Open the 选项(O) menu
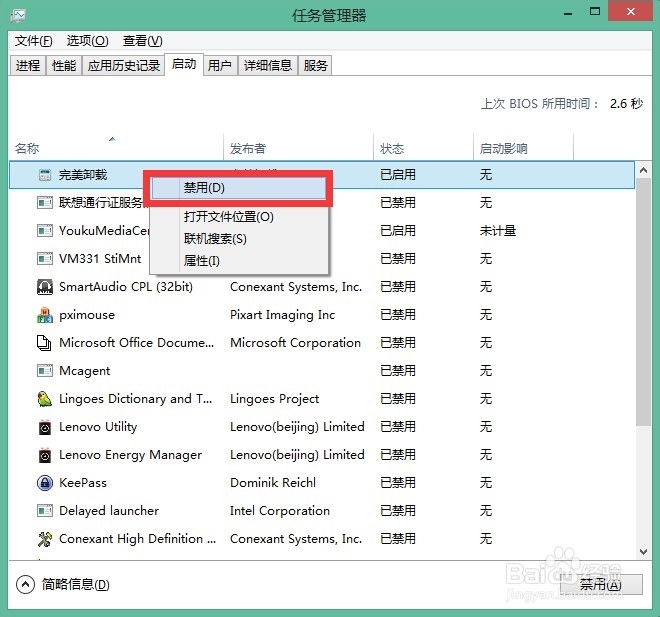 point(88,41)
